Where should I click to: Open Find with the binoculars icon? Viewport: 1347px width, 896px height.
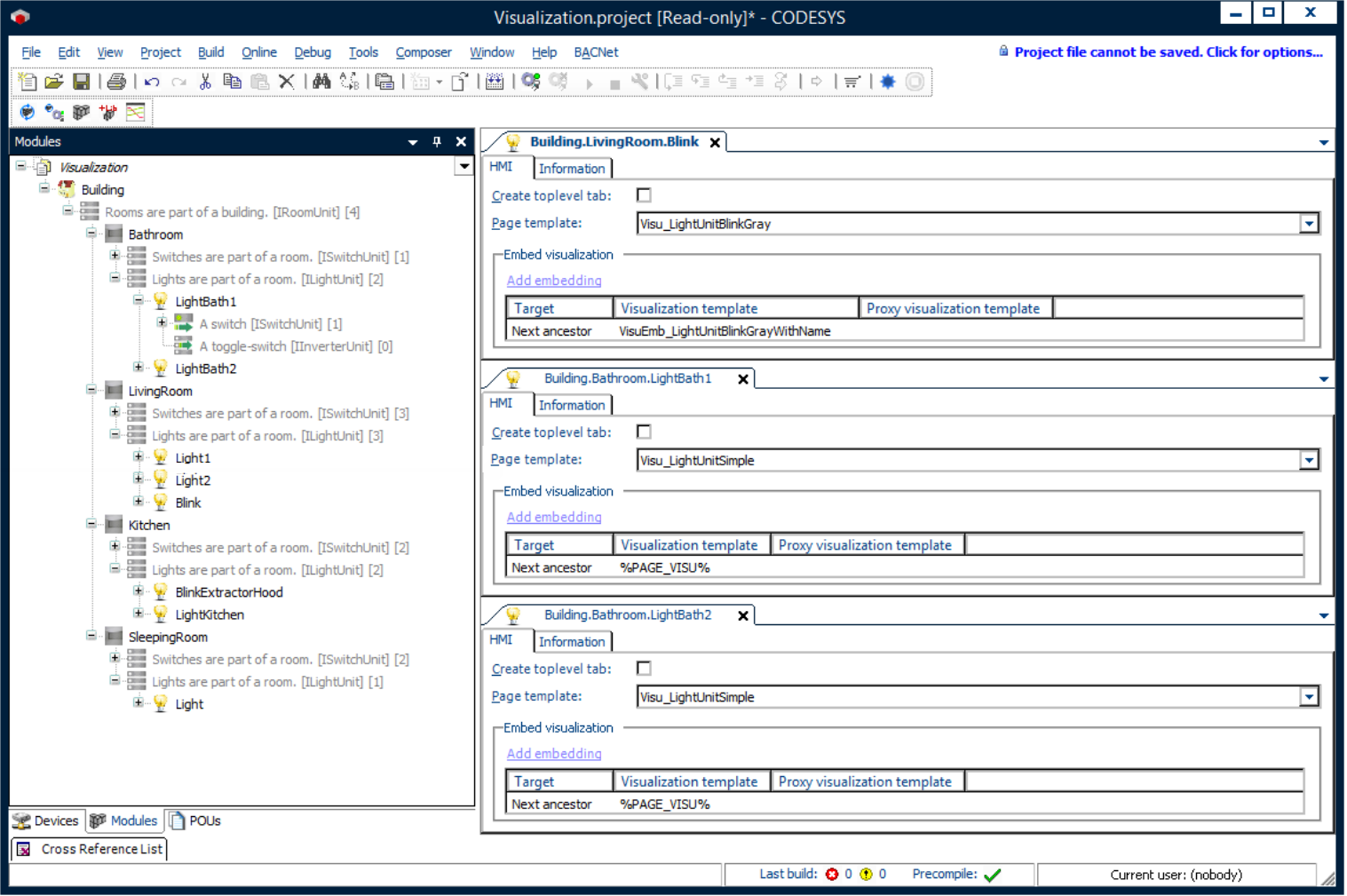pyautogui.click(x=321, y=82)
